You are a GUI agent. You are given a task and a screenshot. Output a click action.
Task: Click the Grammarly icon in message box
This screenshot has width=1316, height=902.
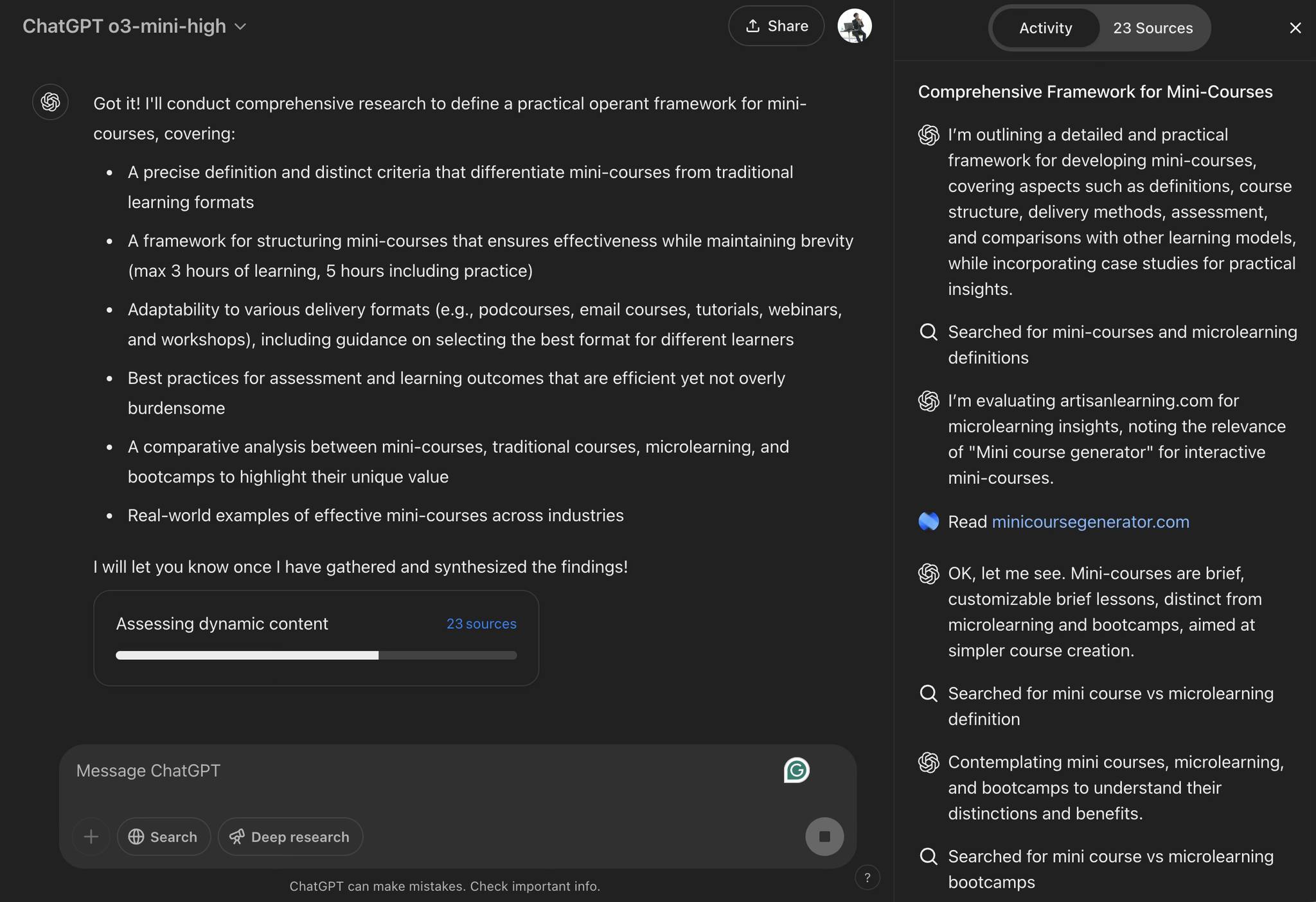[x=796, y=770]
